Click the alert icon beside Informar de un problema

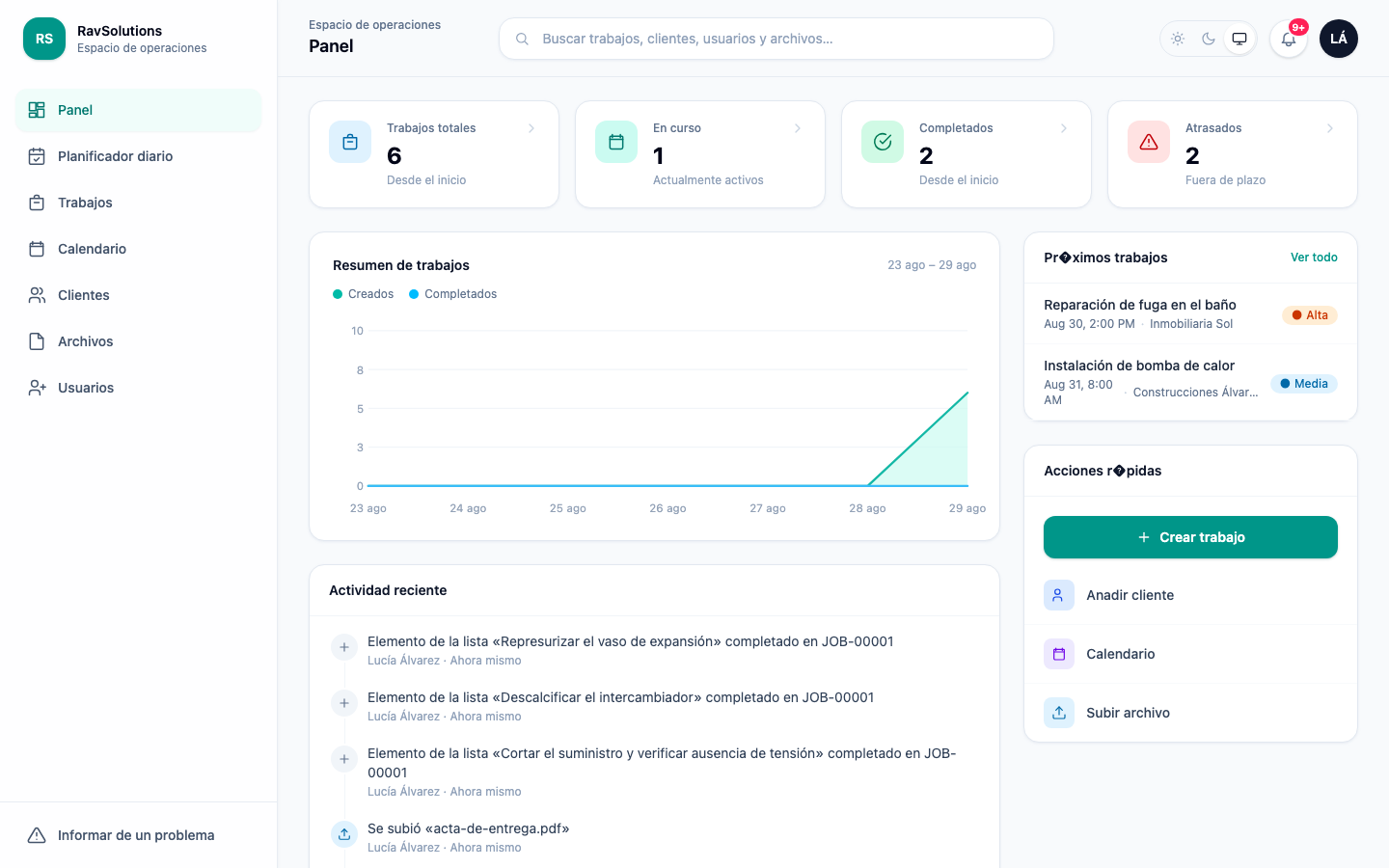click(37, 835)
